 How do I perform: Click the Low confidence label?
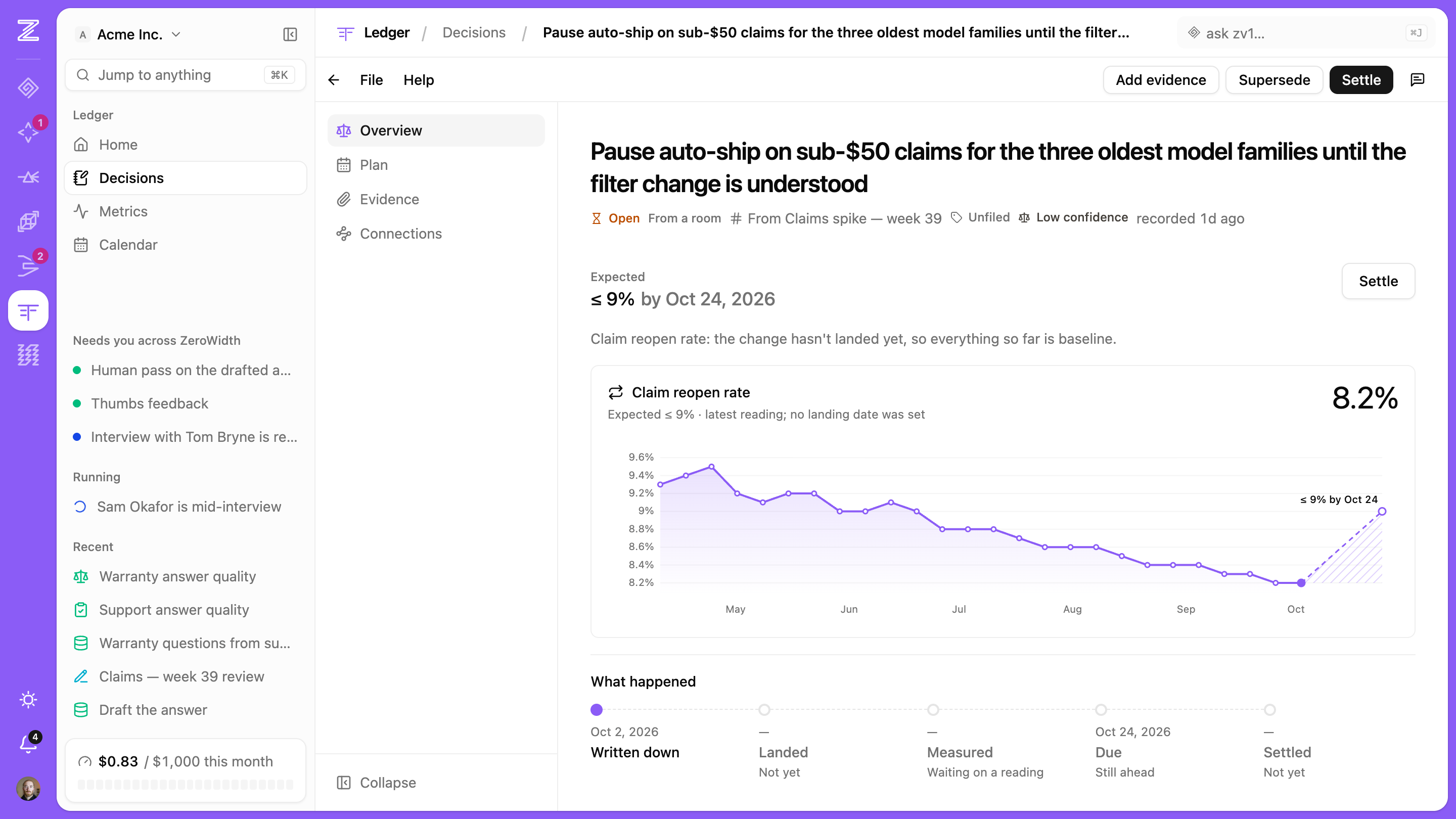(1073, 217)
